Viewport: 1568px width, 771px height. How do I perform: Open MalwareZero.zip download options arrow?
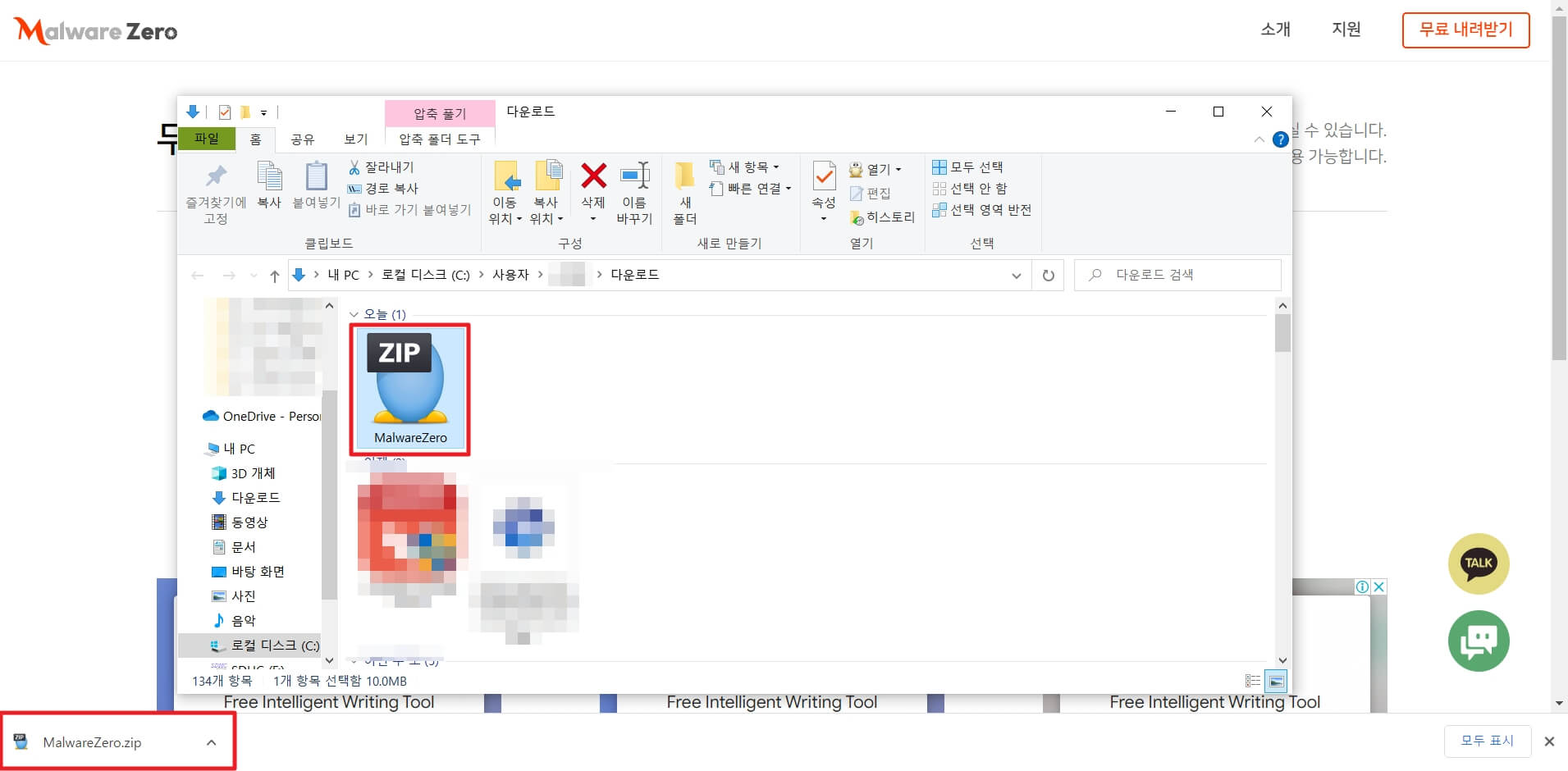[212, 742]
